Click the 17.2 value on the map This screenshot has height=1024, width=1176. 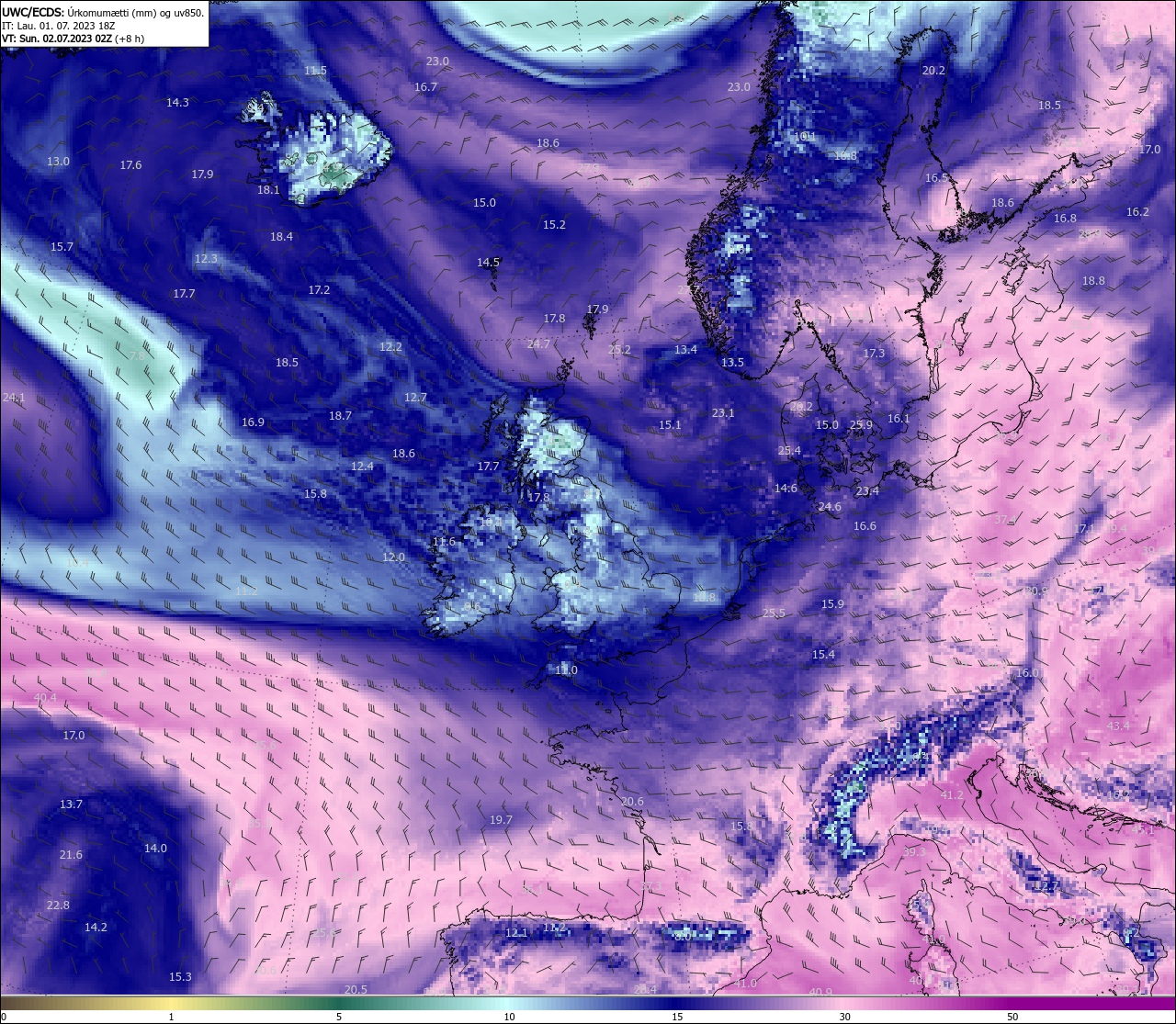pos(319,289)
